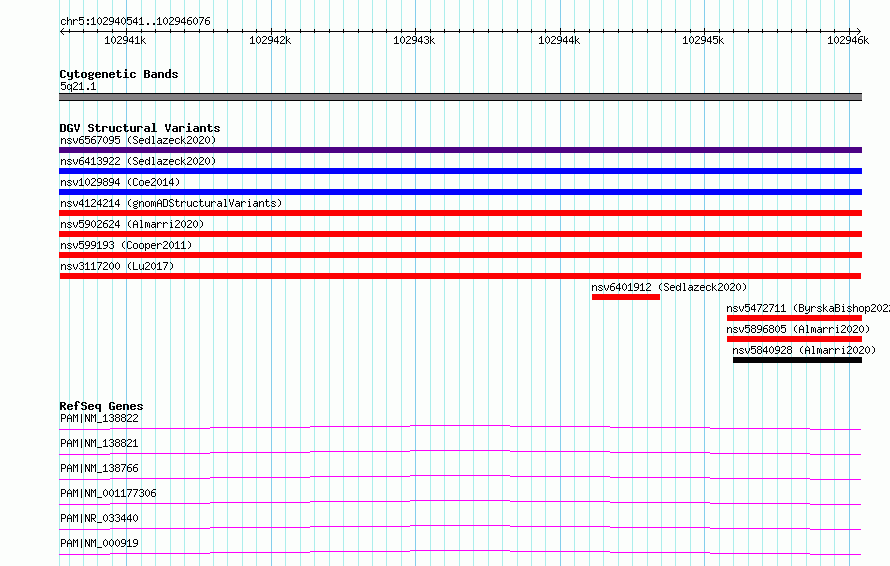This screenshot has height=566, width=890.
Task: Open the PAM|NM_000919 transcript label
Action: tap(99, 543)
